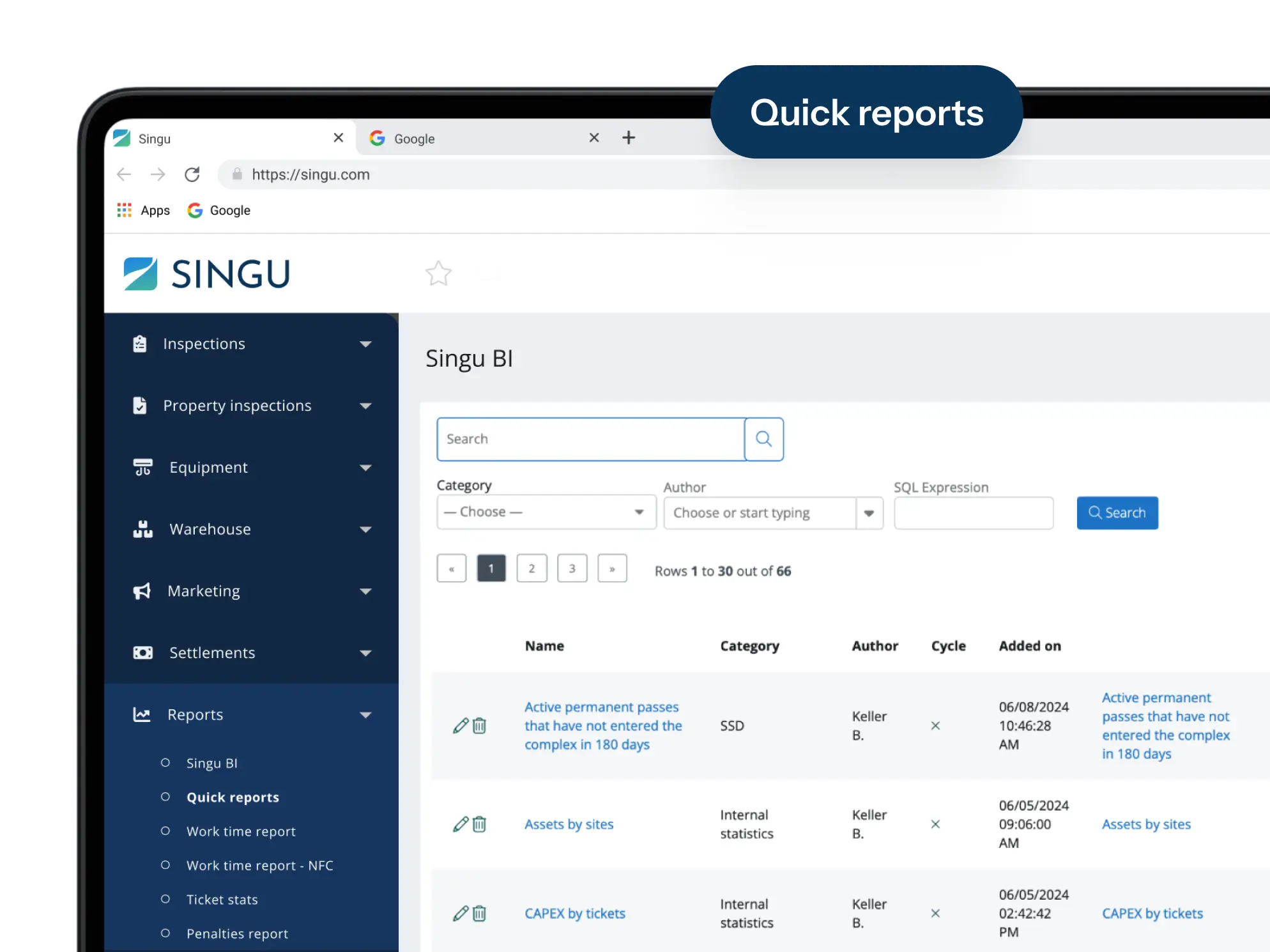Expand the Settlements menu arrow
The width and height of the screenshot is (1270, 952).
[365, 653]
